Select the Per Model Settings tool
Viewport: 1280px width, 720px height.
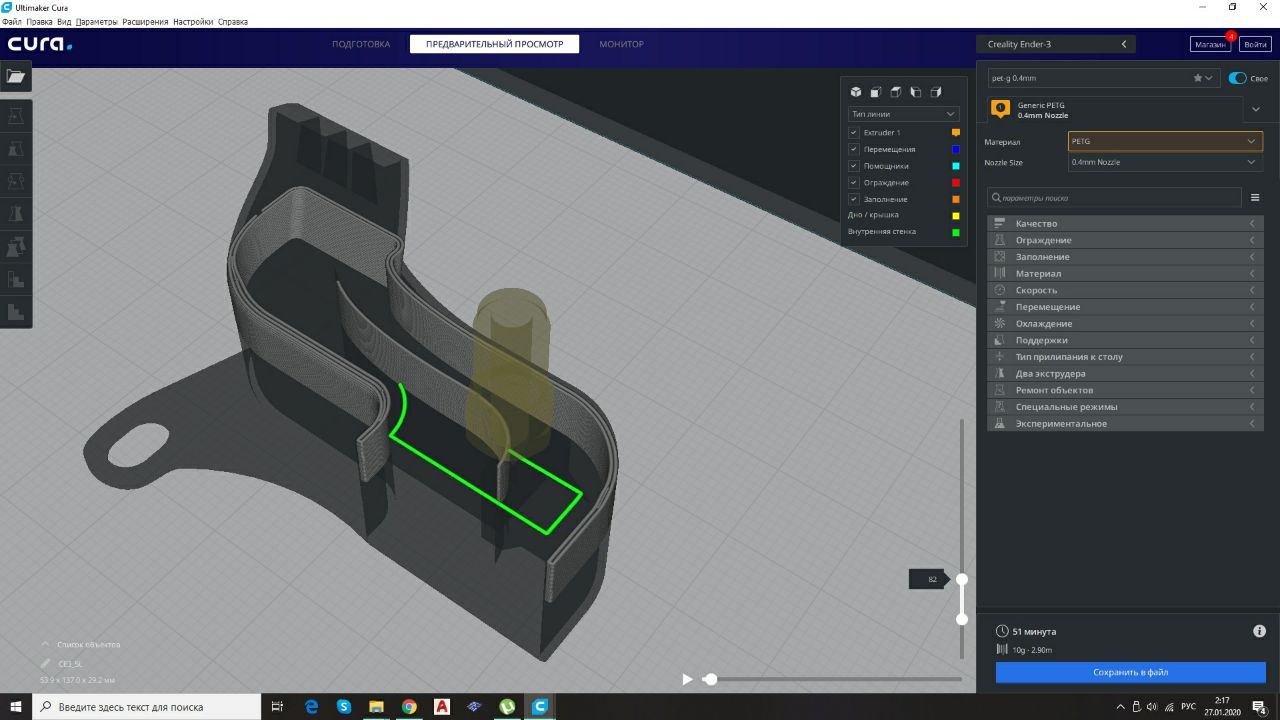(x=16, y=246)
